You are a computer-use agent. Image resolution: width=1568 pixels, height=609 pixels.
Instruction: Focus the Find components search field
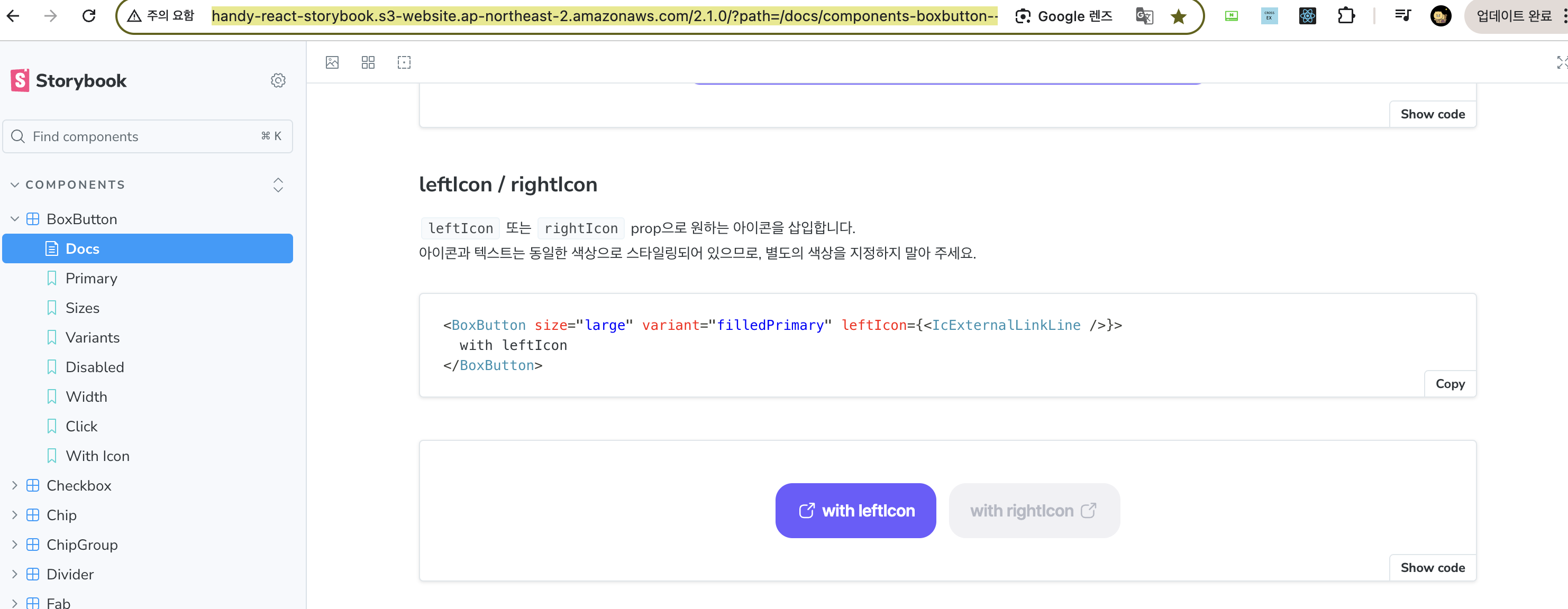click(140, 136)
